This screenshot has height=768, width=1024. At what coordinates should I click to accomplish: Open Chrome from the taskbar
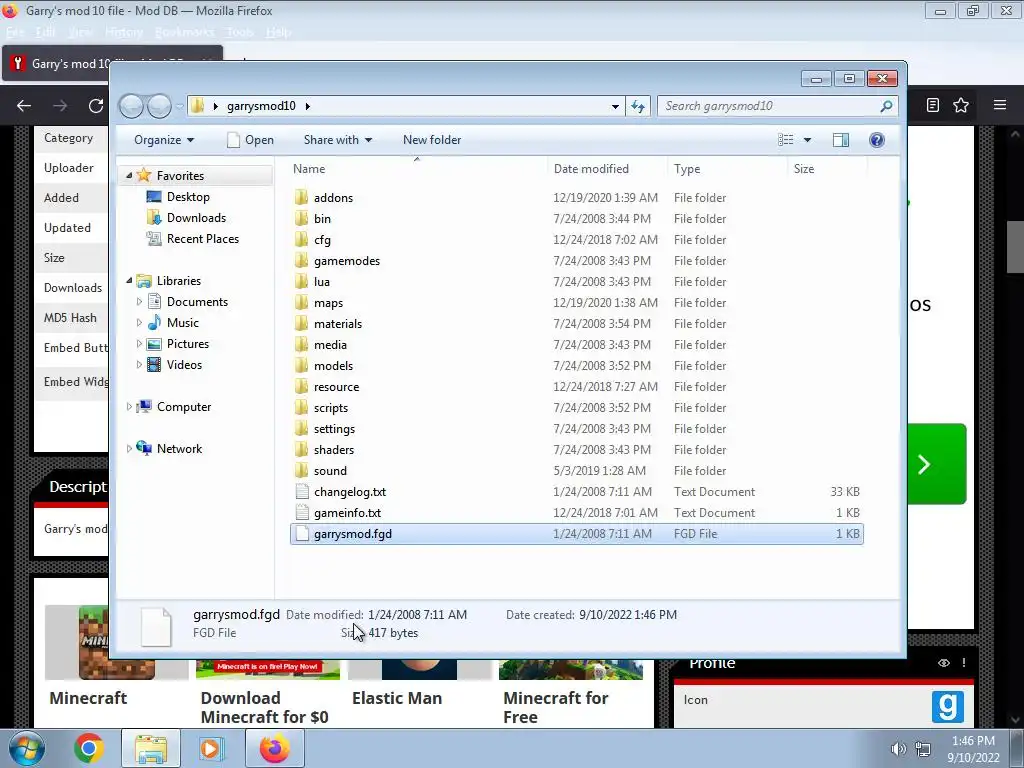[x=89, y=748]
